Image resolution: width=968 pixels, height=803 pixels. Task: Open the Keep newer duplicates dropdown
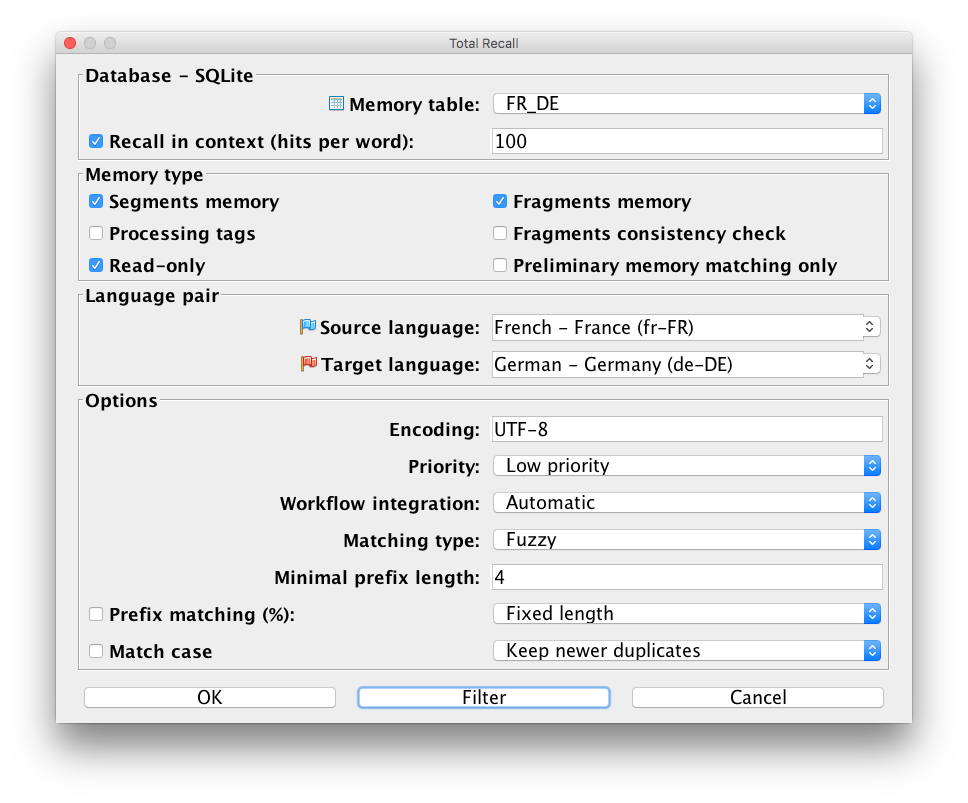686,651
